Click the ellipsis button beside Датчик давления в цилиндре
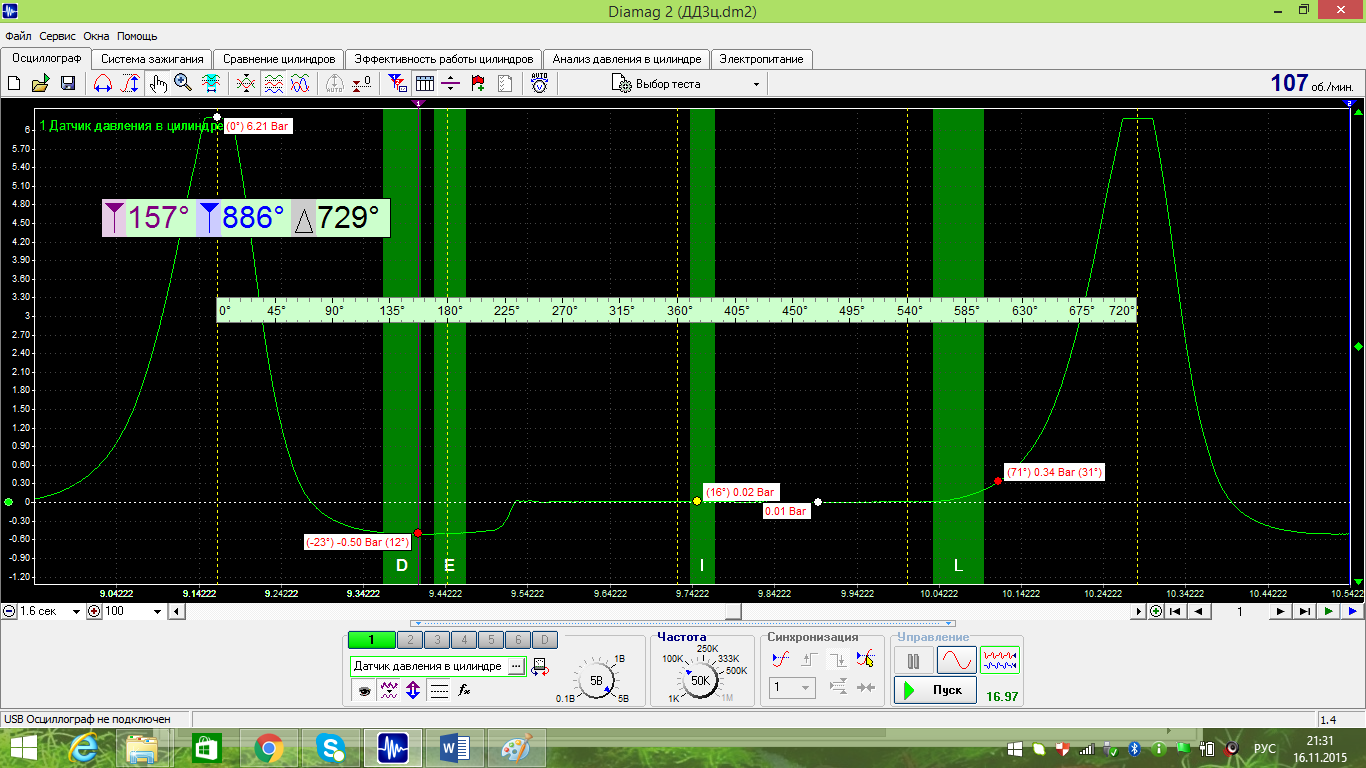 (x=516, y=666)
